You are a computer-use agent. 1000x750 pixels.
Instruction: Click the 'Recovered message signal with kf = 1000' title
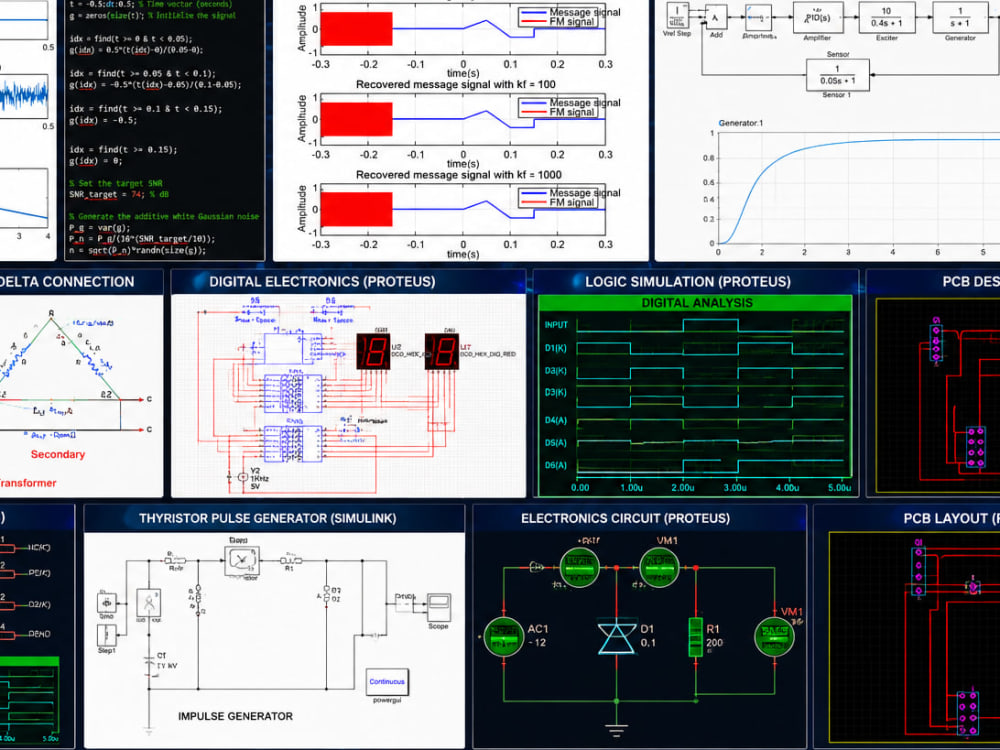coord(459,175)
